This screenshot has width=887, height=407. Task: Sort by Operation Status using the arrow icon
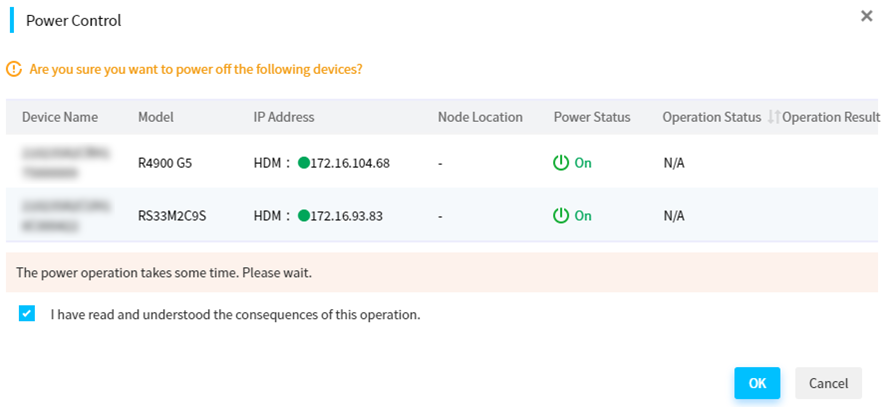coord(773,117)
